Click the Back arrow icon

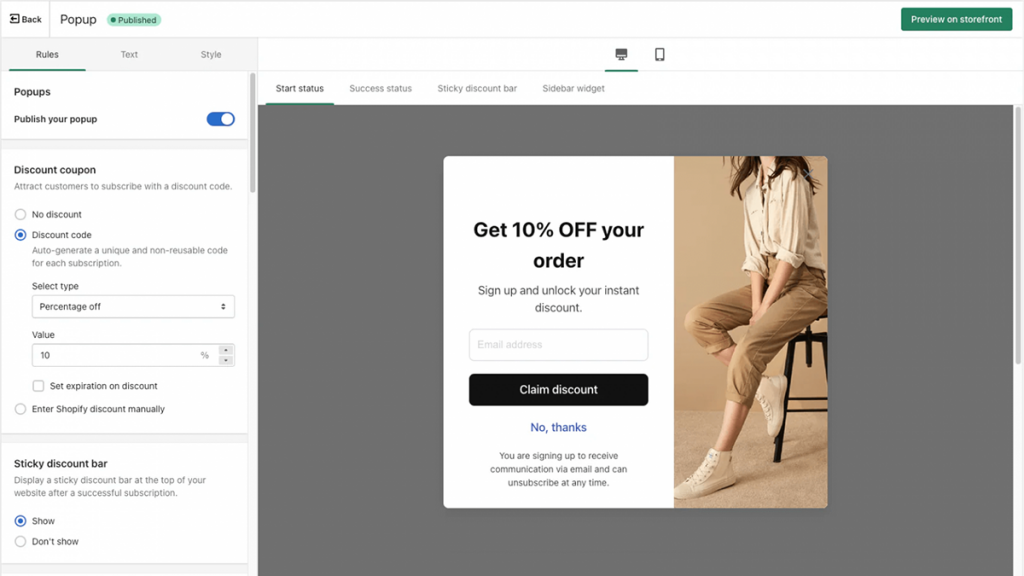tap(16, 19)
